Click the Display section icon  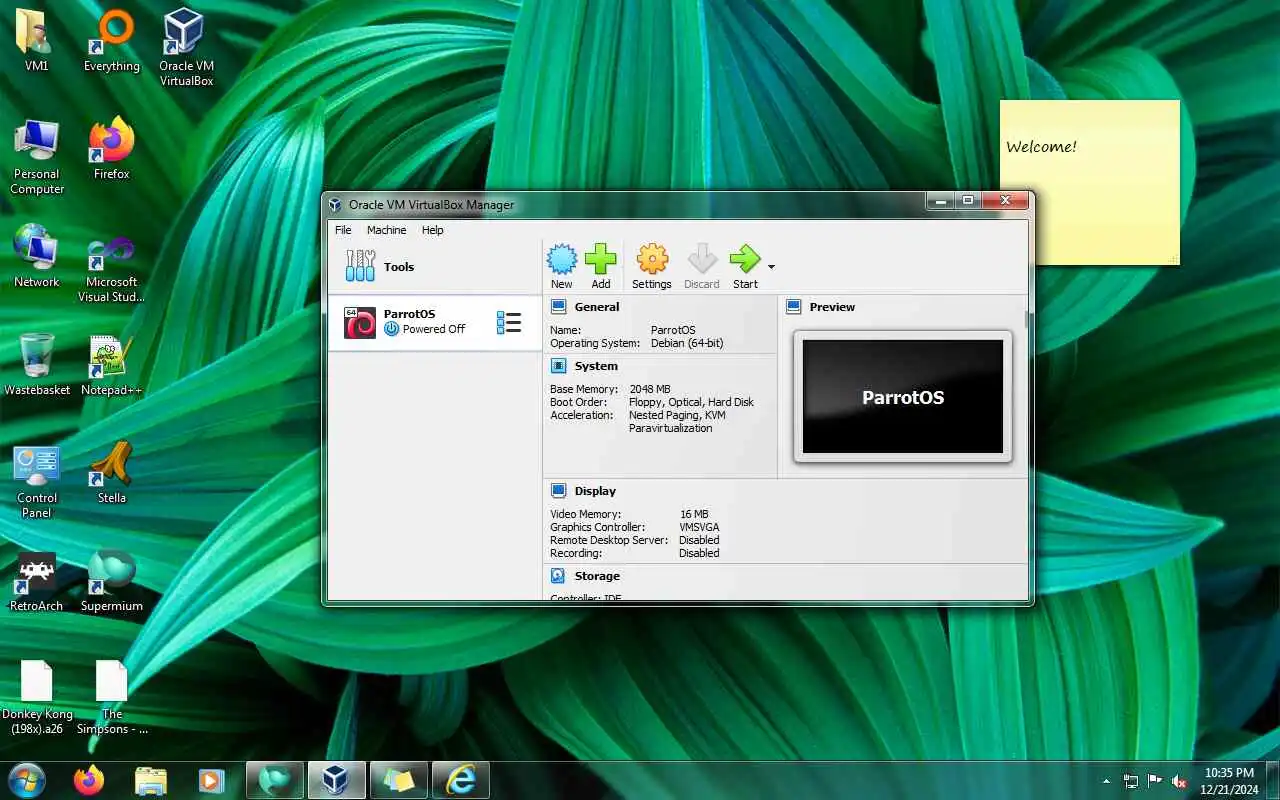pyautogui.click(x=559, y=491)
